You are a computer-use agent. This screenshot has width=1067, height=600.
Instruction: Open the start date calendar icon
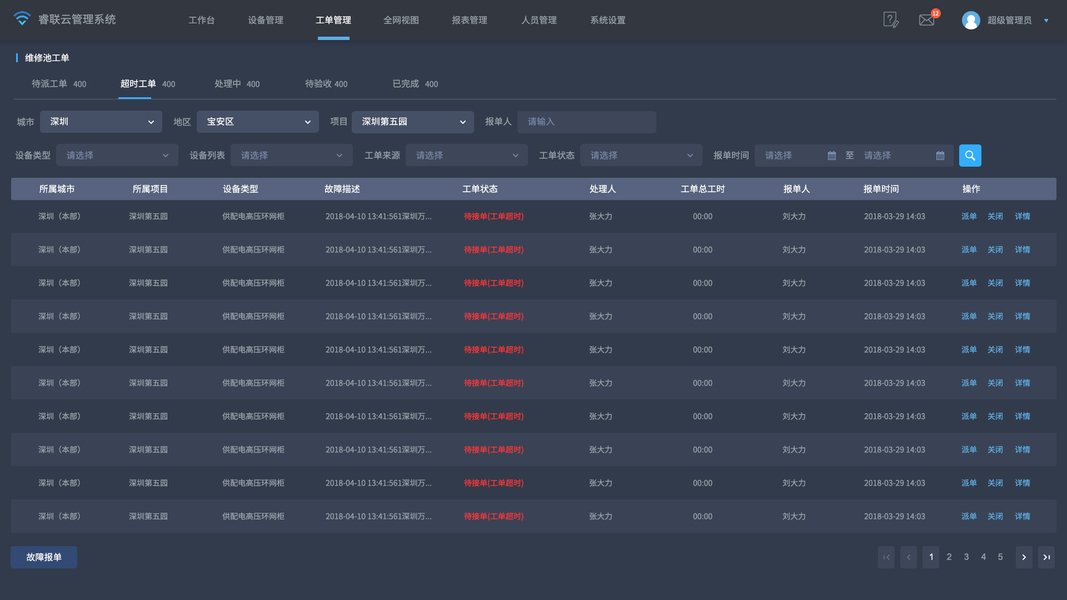tap(832, 156)
